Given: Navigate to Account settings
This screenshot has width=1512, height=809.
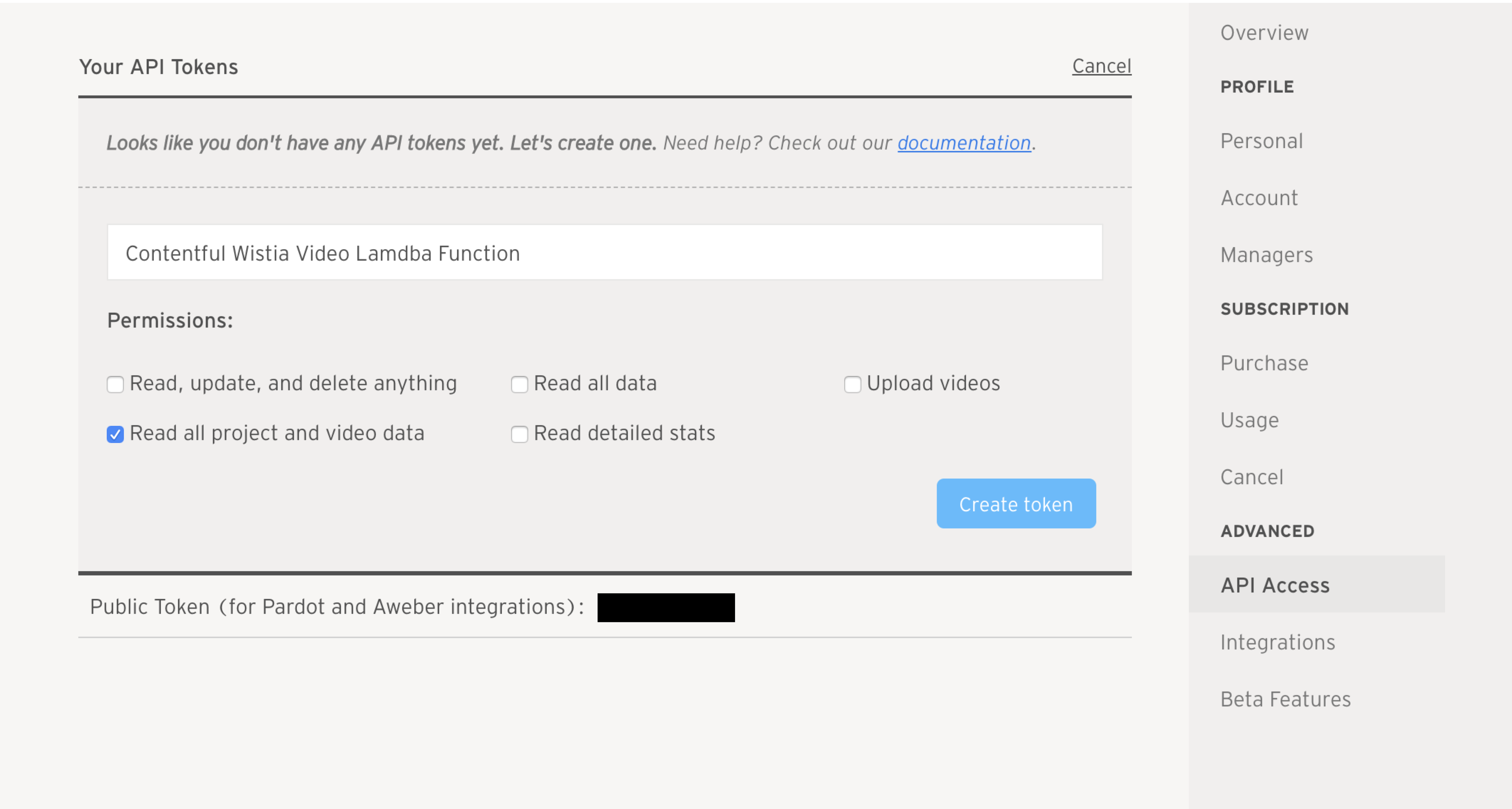Looking at the screenshot, I should 1259,198.
